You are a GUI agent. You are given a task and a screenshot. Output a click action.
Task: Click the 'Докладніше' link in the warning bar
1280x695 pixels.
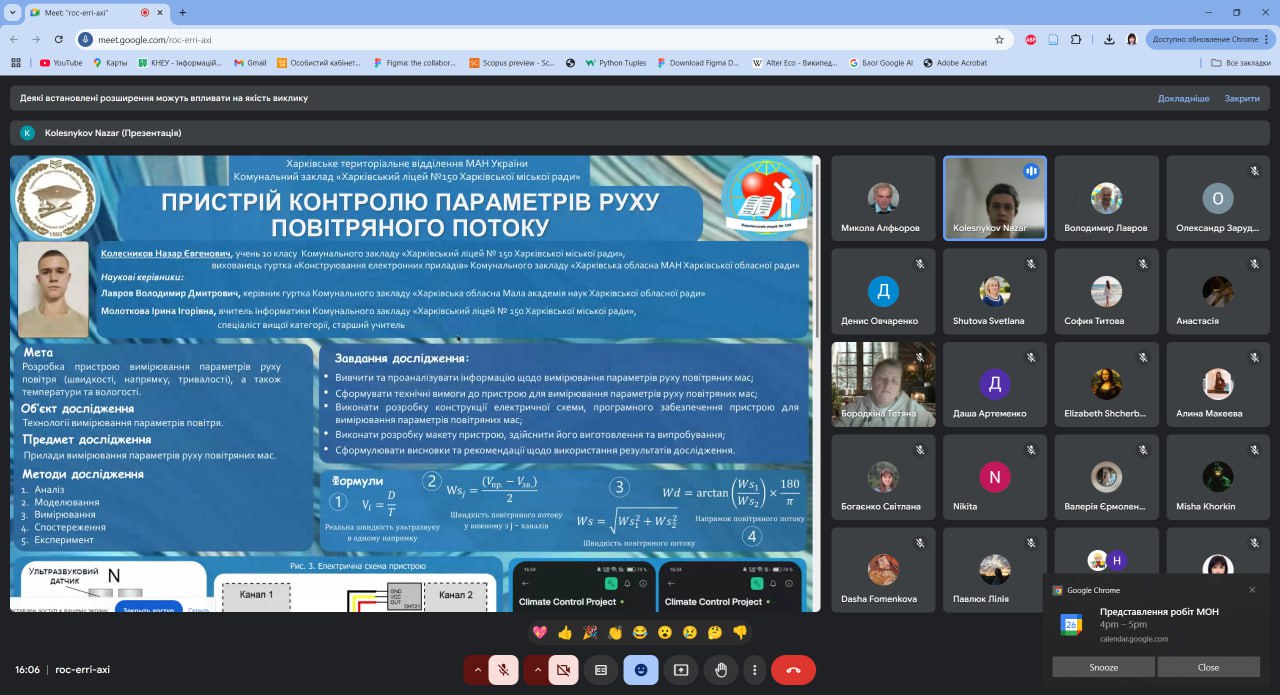(1183, 99)
